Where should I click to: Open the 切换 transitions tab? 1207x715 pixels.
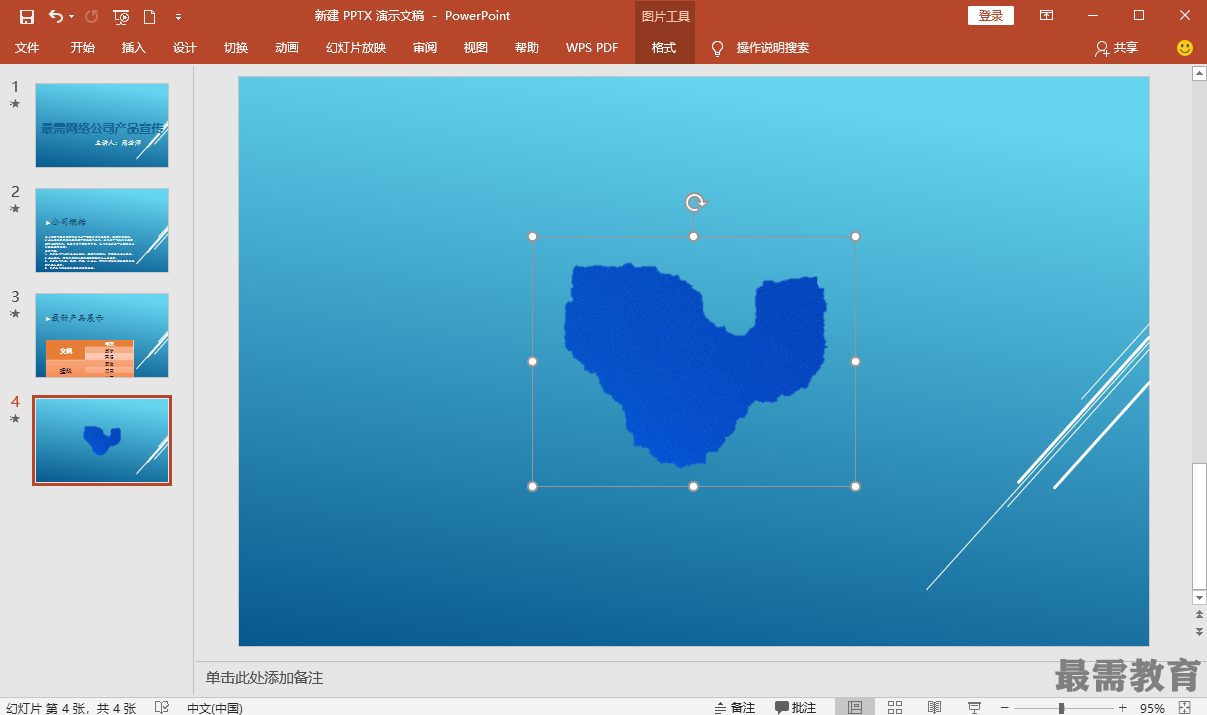tap(236, 48)
